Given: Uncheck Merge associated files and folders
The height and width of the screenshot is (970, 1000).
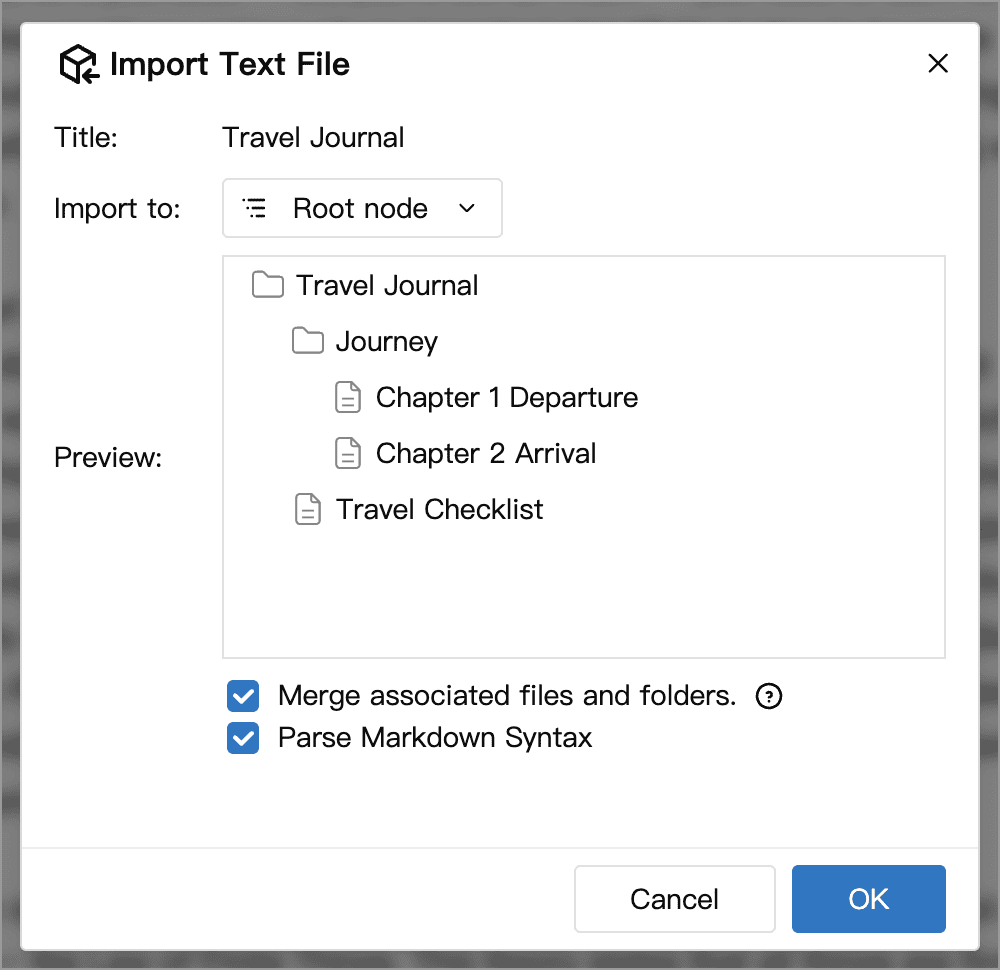Looking at the screenshot, I should coord(243,696).
